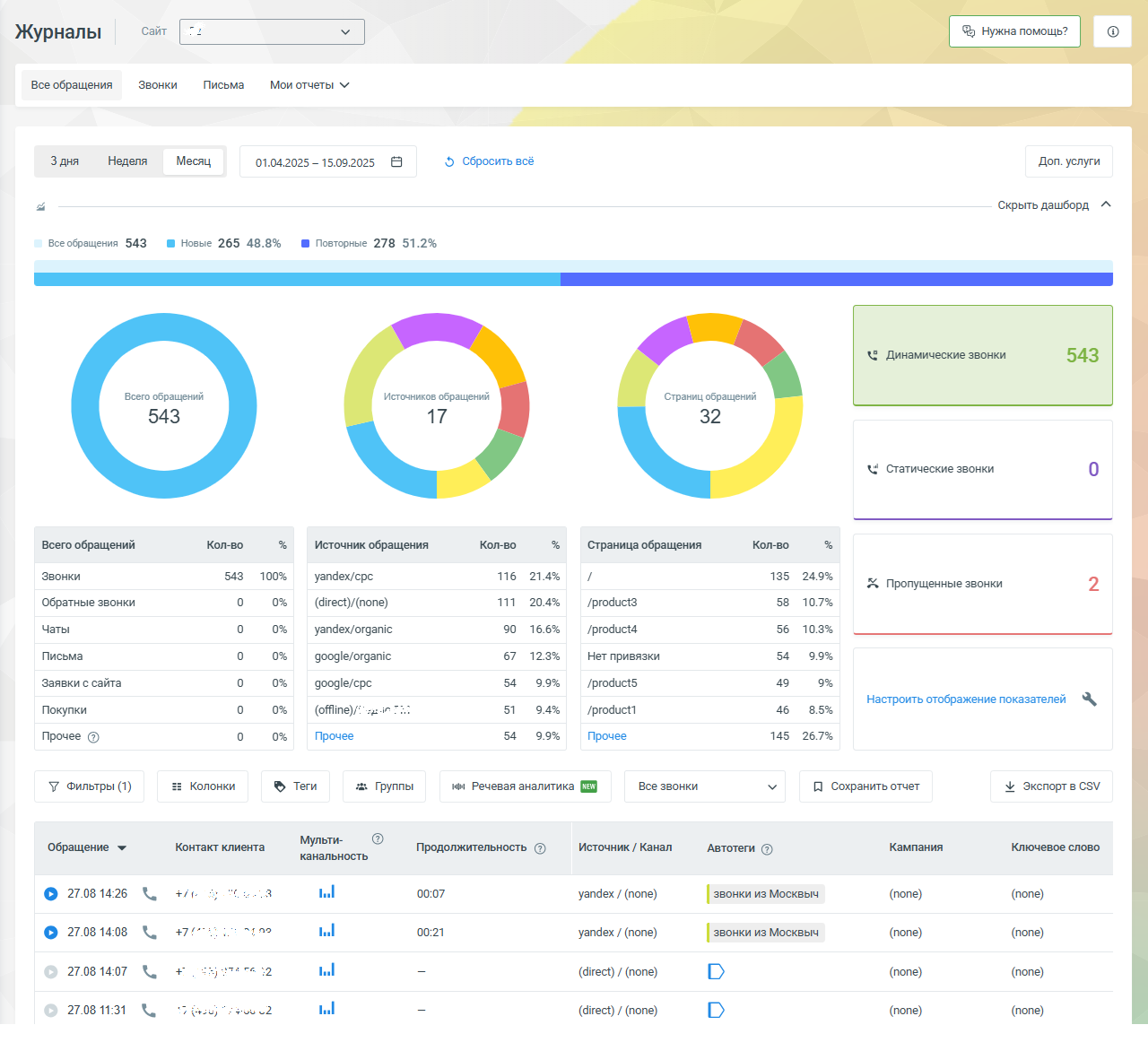The width and height of the screenshot is (1148, 1051).
Task: Toggle the Статические звонки card
Action: point(983,469)
